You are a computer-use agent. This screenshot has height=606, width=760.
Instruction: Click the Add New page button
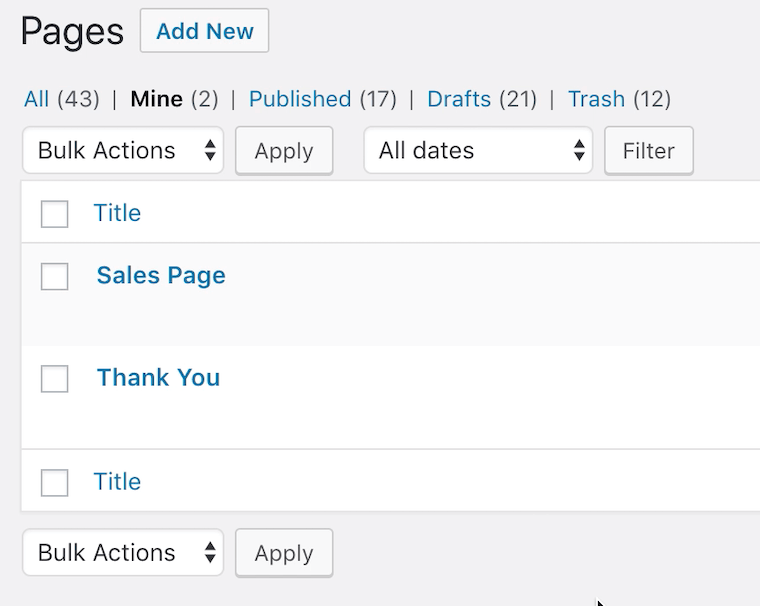pos(204,31)
